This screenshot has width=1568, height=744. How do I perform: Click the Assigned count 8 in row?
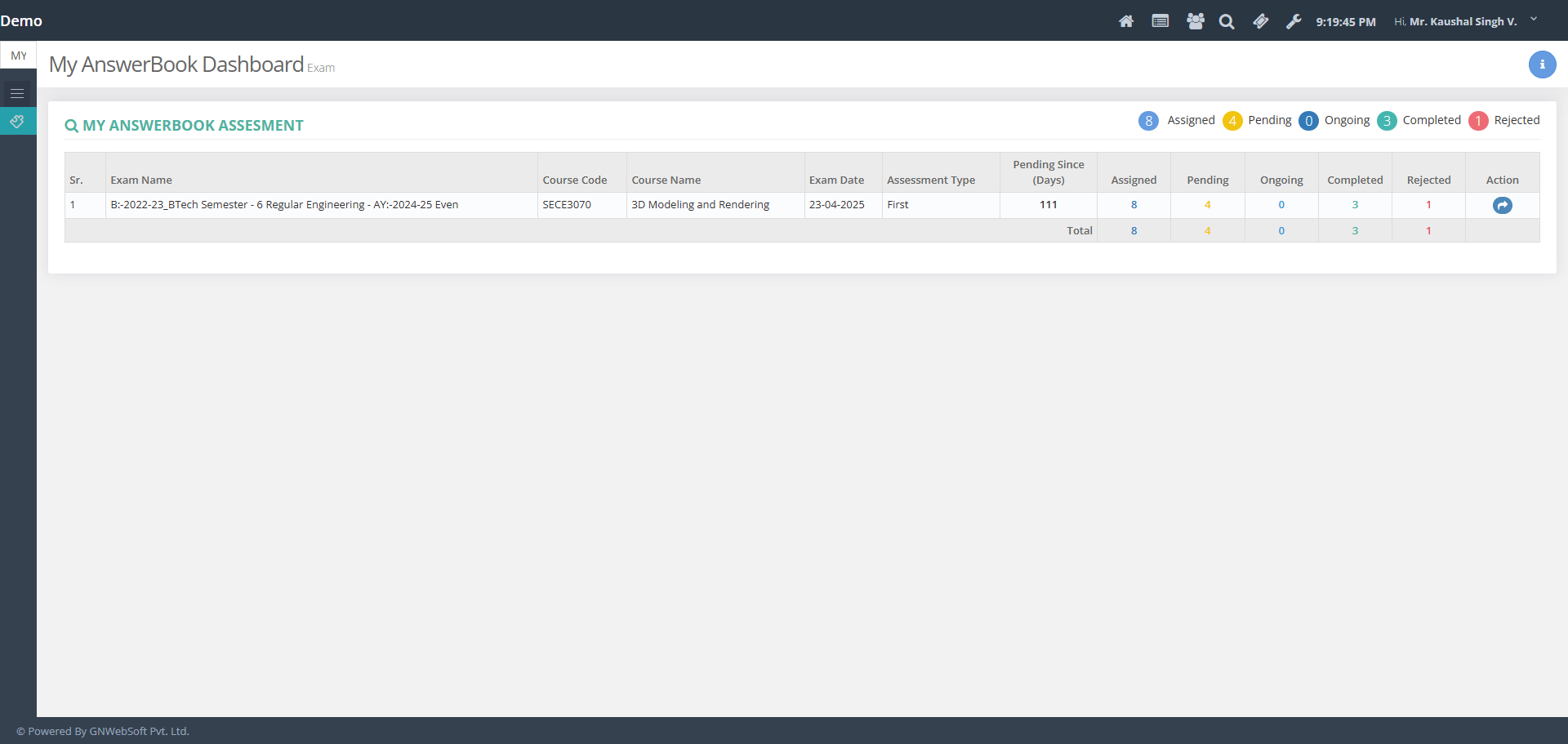click(1134, 205)
